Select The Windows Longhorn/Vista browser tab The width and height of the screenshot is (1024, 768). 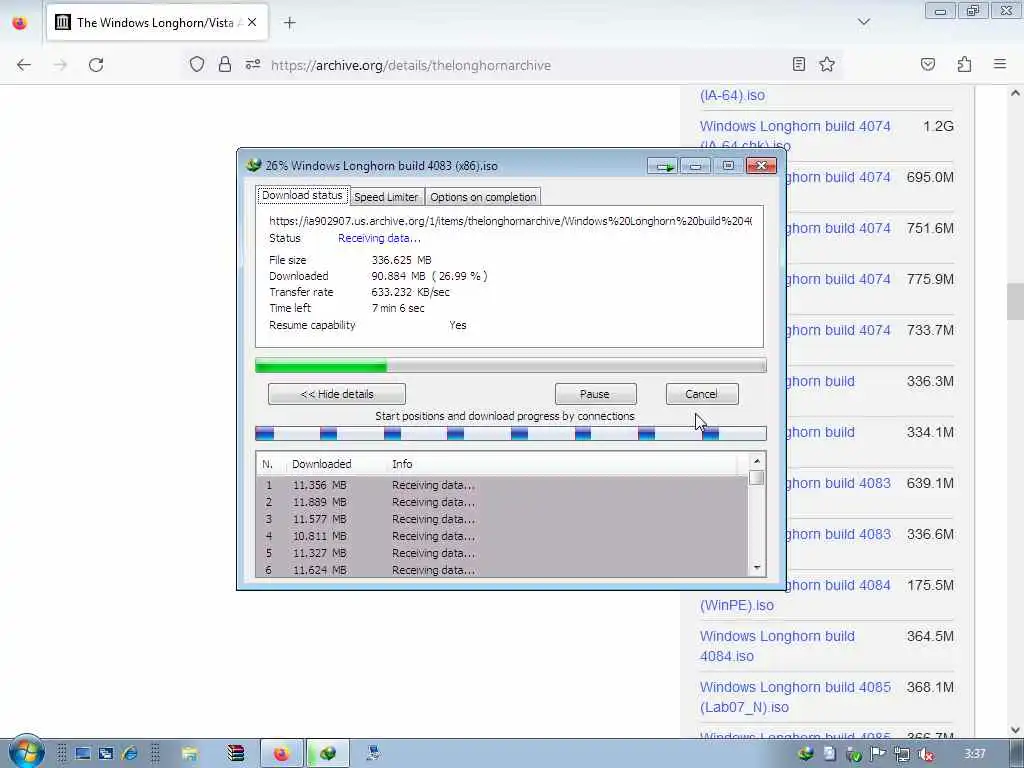pos(157,23)
